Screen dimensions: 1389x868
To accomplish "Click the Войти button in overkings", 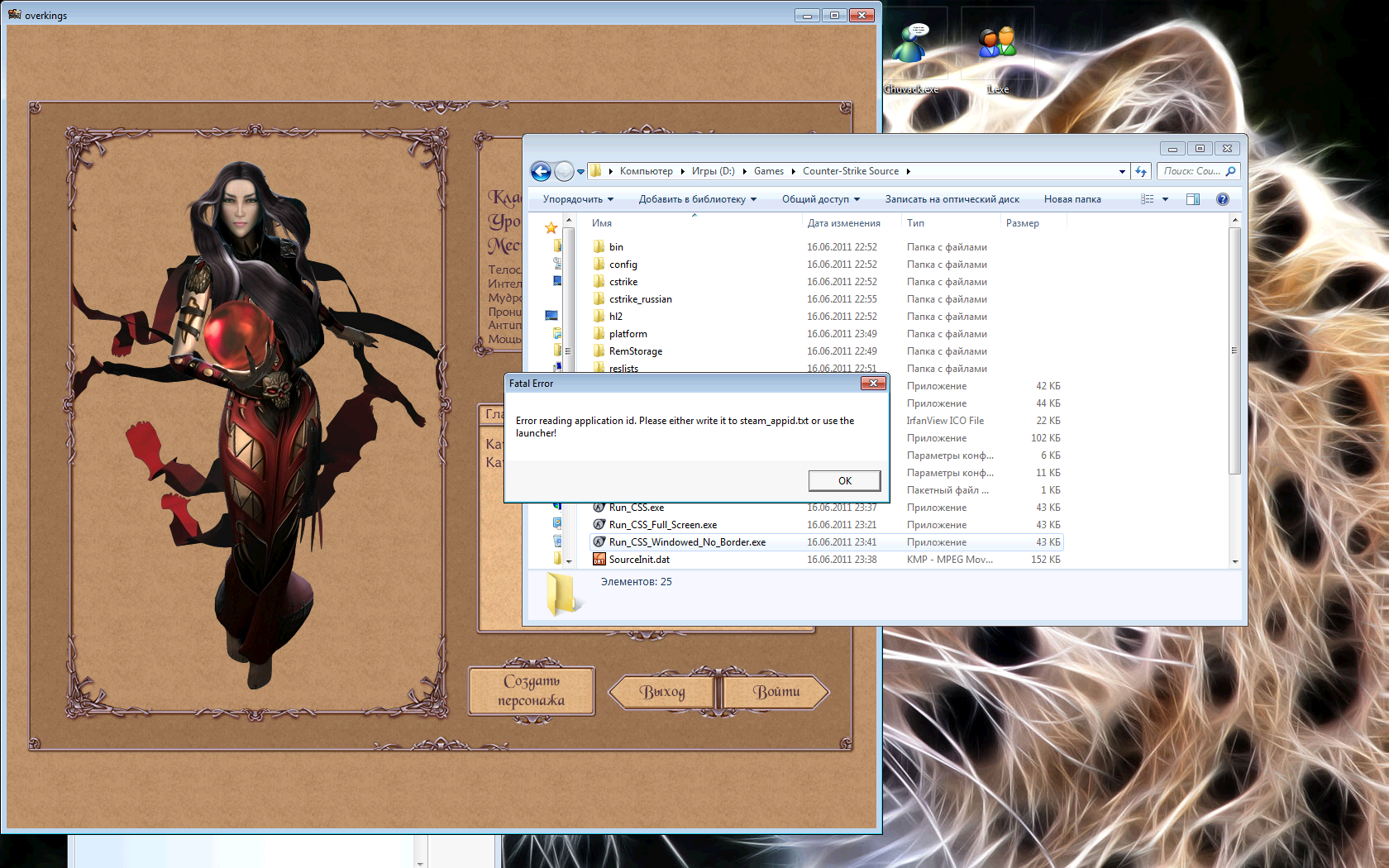I will (x=776, y=692).
